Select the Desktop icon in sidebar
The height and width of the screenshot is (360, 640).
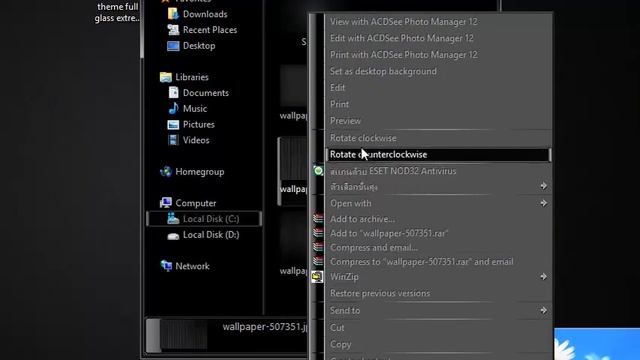tap(173, 46)
